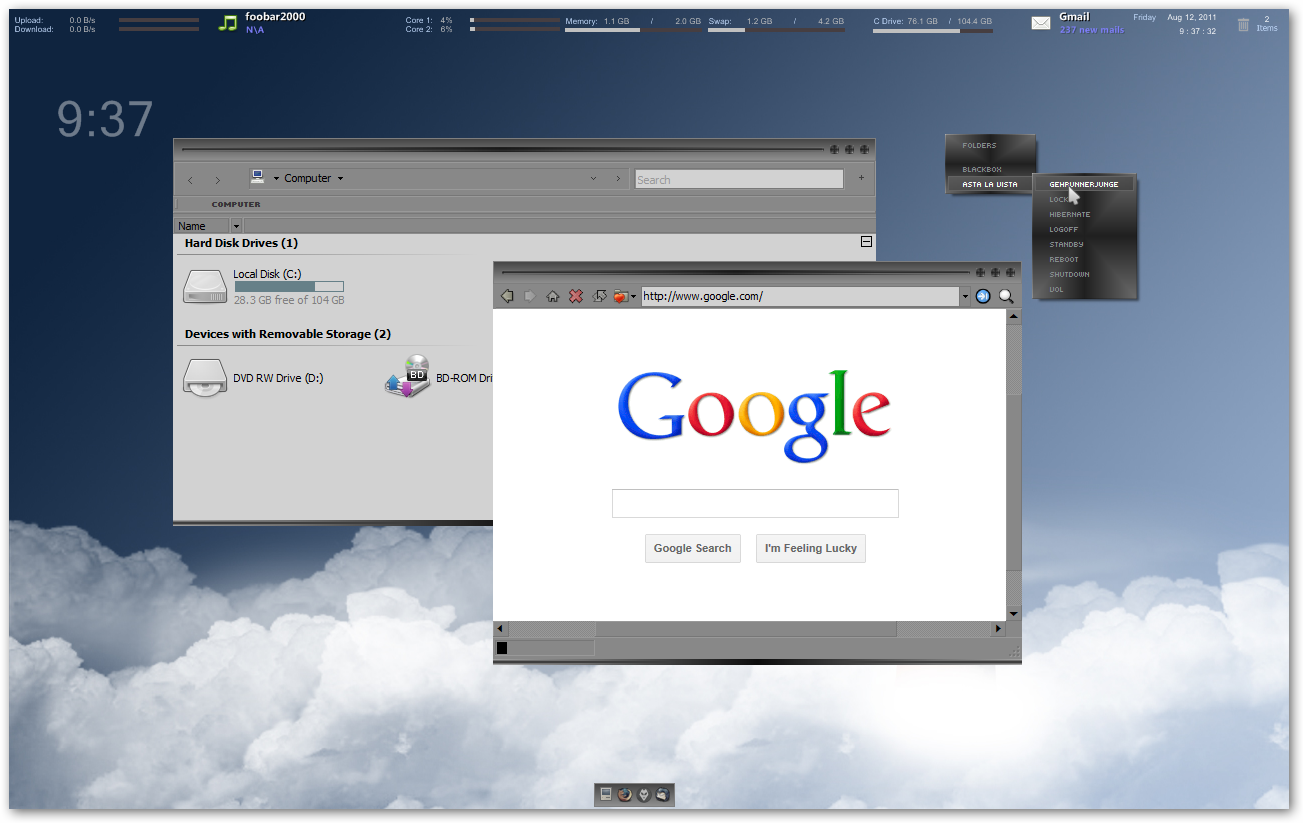Viewport: 1303px width, 823px height.
Task: Reload the page with the refresh icon
Action: [x=599, y=296]
